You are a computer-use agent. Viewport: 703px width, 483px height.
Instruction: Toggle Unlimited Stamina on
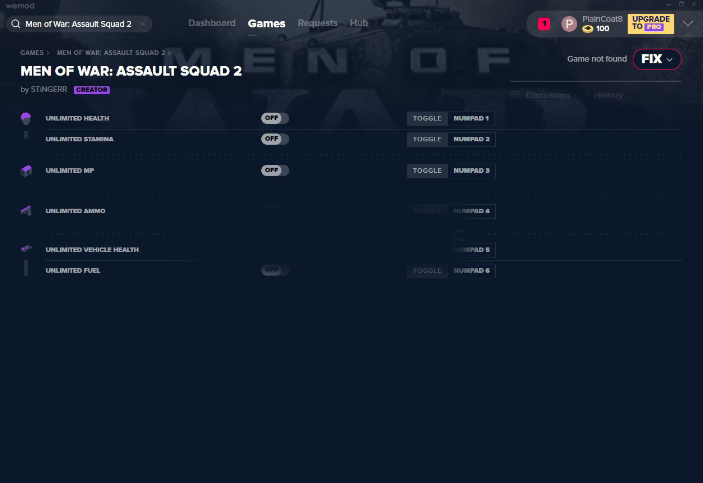pos(275,139)
